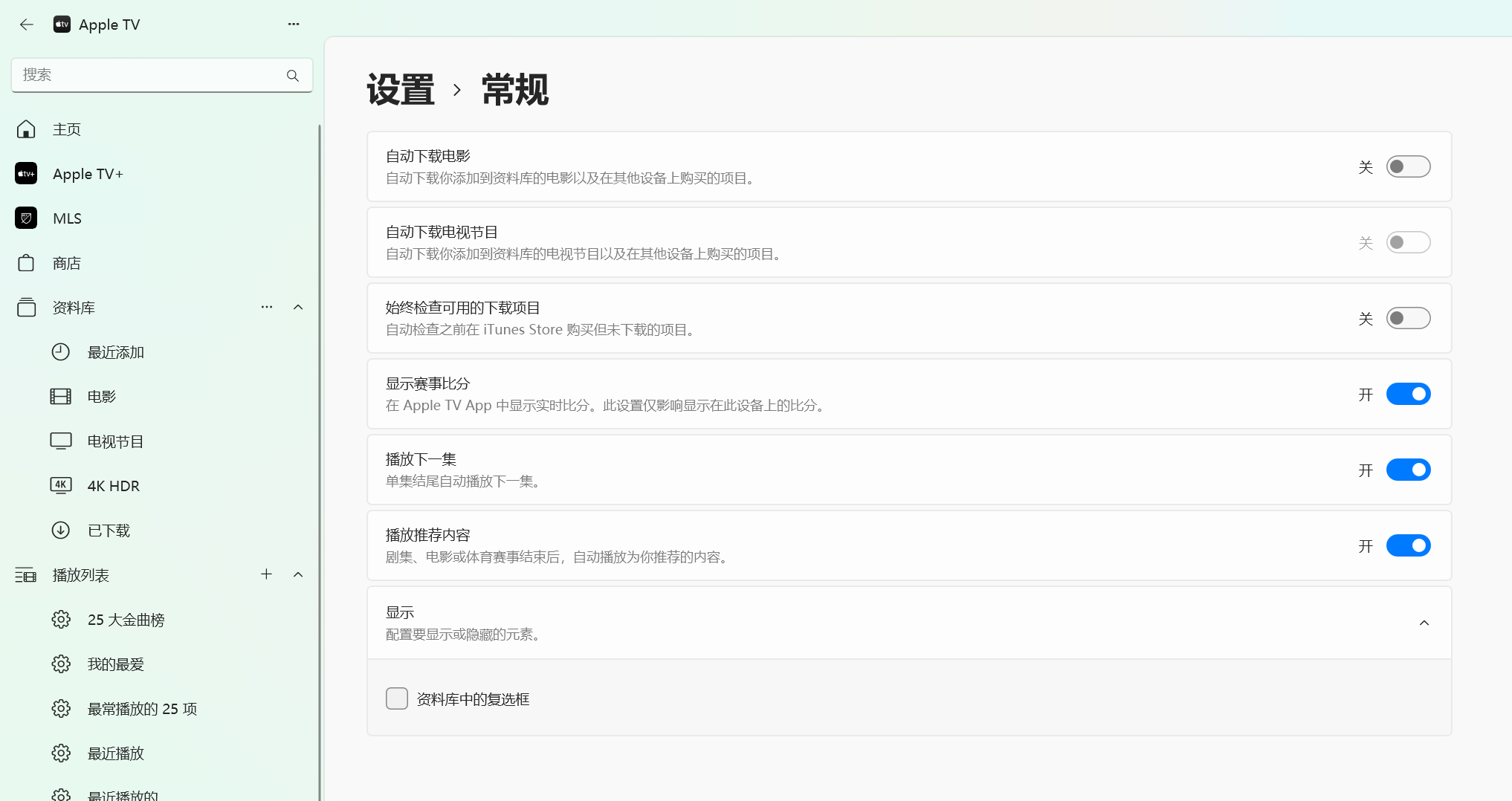The width and height of the screenshot is (1512, 801).
Task: Check 资料库中的复选框 checkbox
Action: 397,698
